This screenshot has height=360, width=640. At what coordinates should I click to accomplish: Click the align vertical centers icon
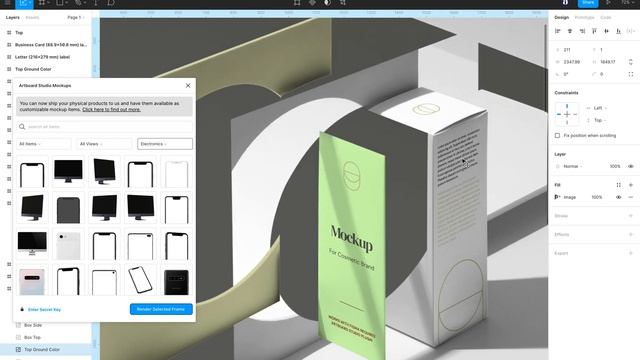pos(607,31)
